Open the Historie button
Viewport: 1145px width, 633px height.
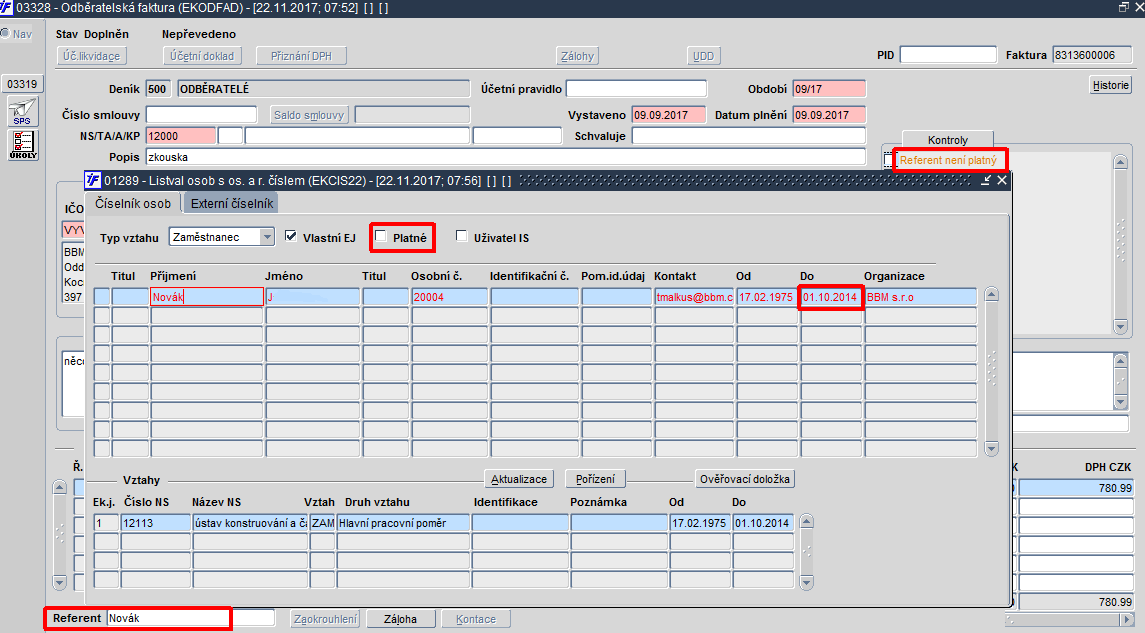tap(1111, 85)
